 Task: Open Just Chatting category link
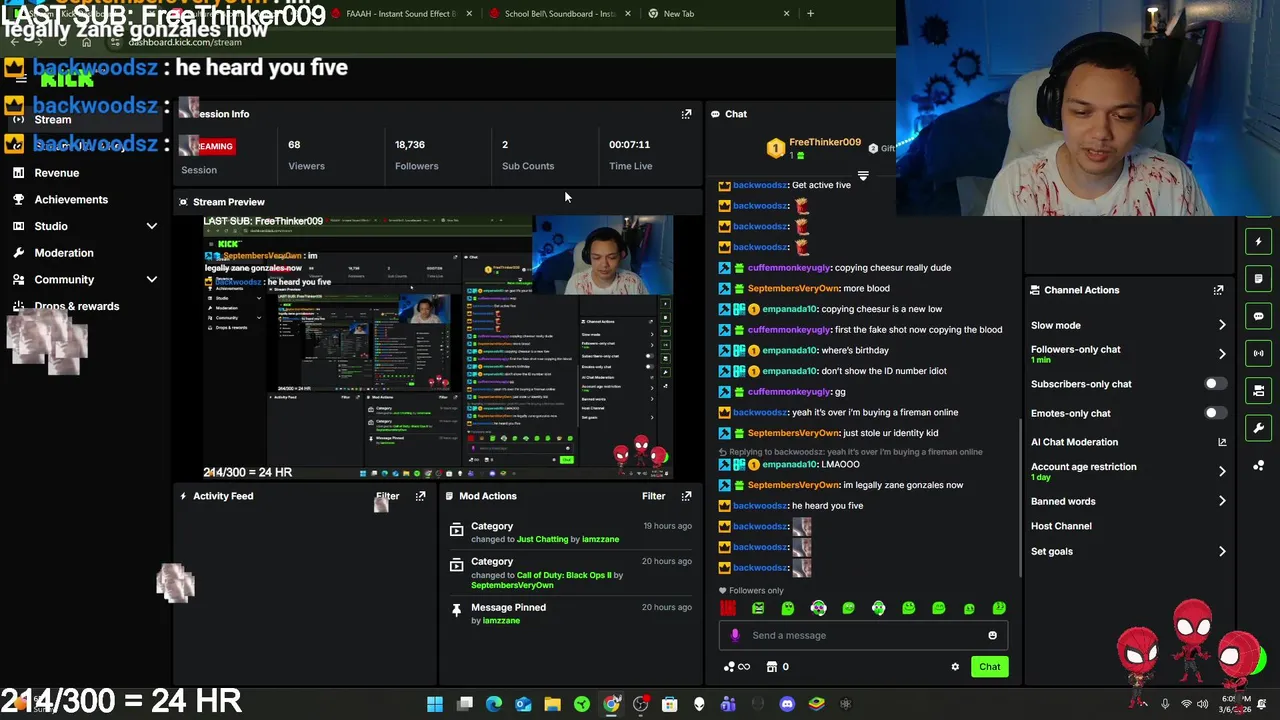542,539
